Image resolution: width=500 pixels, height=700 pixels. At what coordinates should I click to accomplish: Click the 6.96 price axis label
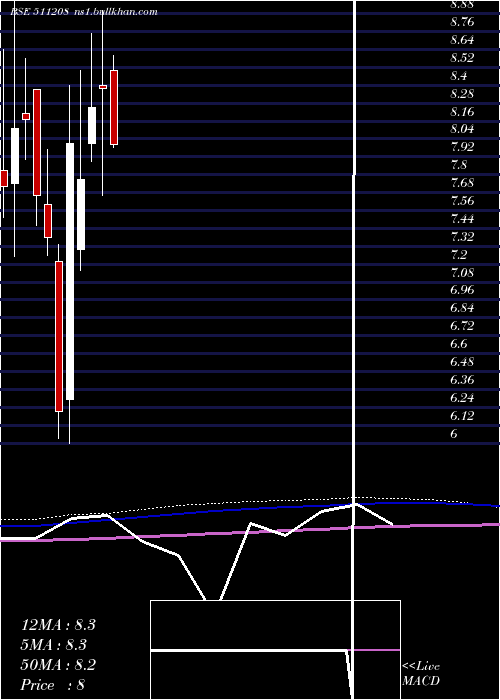pos(462,290)
